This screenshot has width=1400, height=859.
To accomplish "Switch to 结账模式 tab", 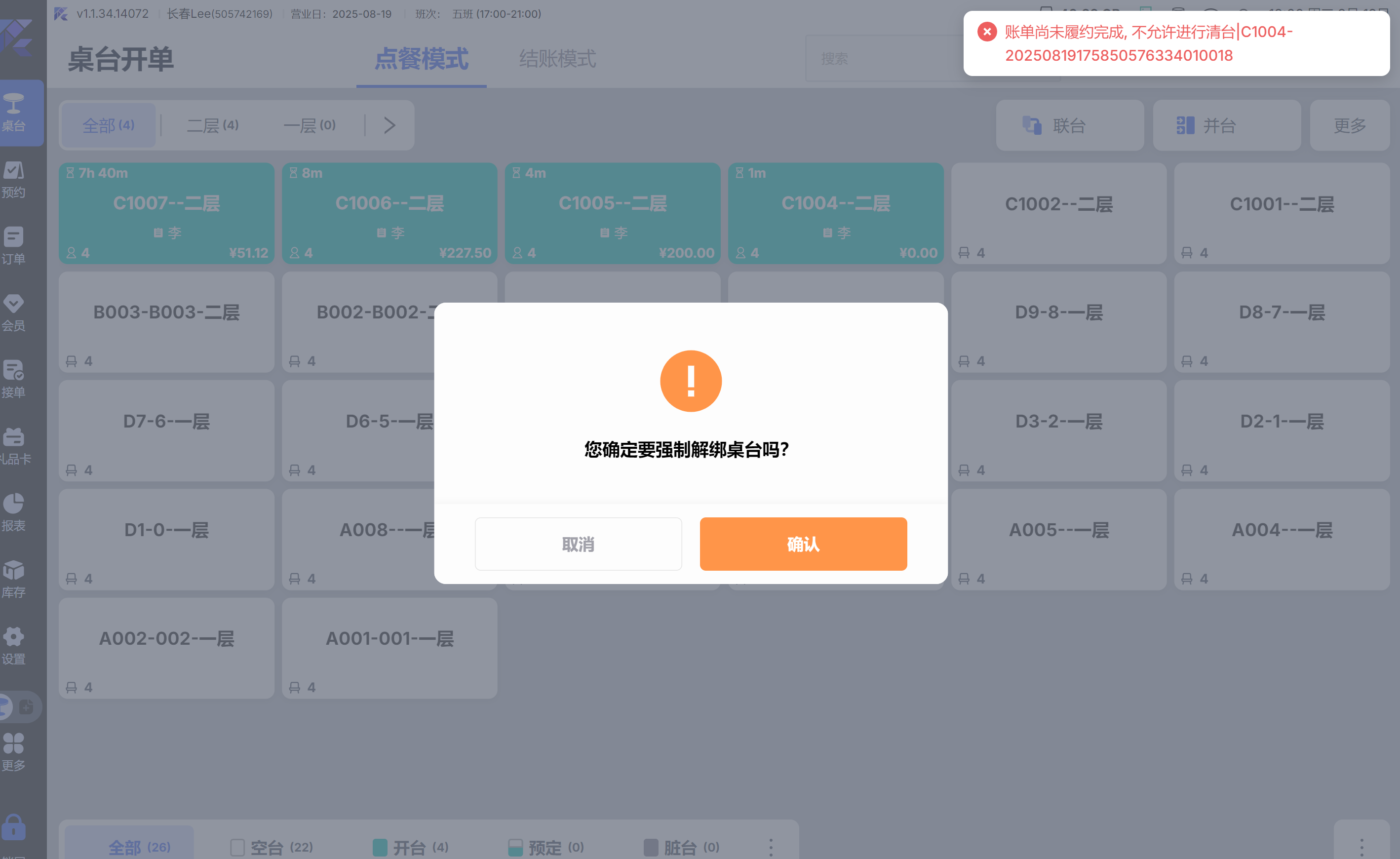I will coord(557,59).
